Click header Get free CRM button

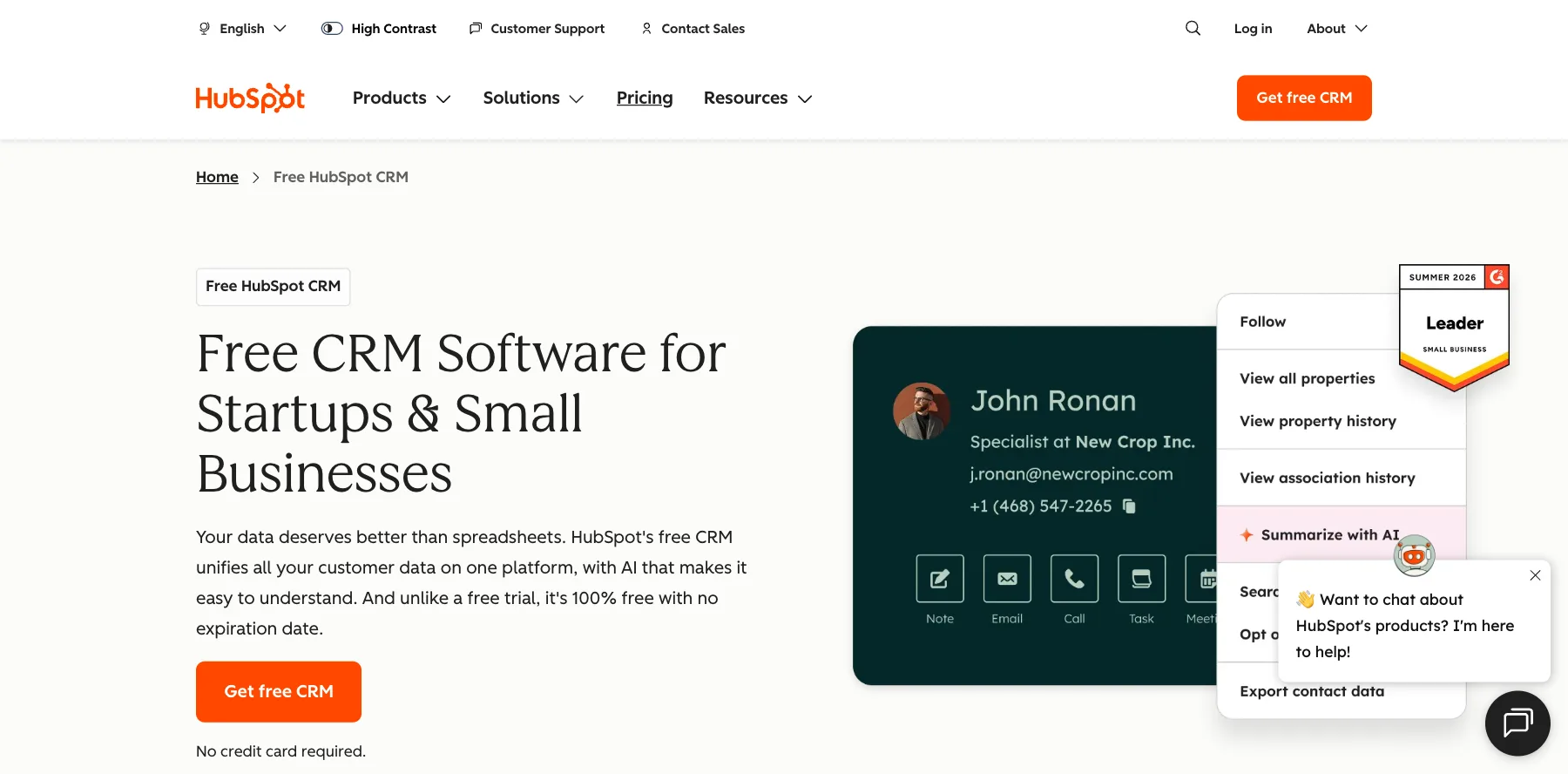click(1304, 98)
